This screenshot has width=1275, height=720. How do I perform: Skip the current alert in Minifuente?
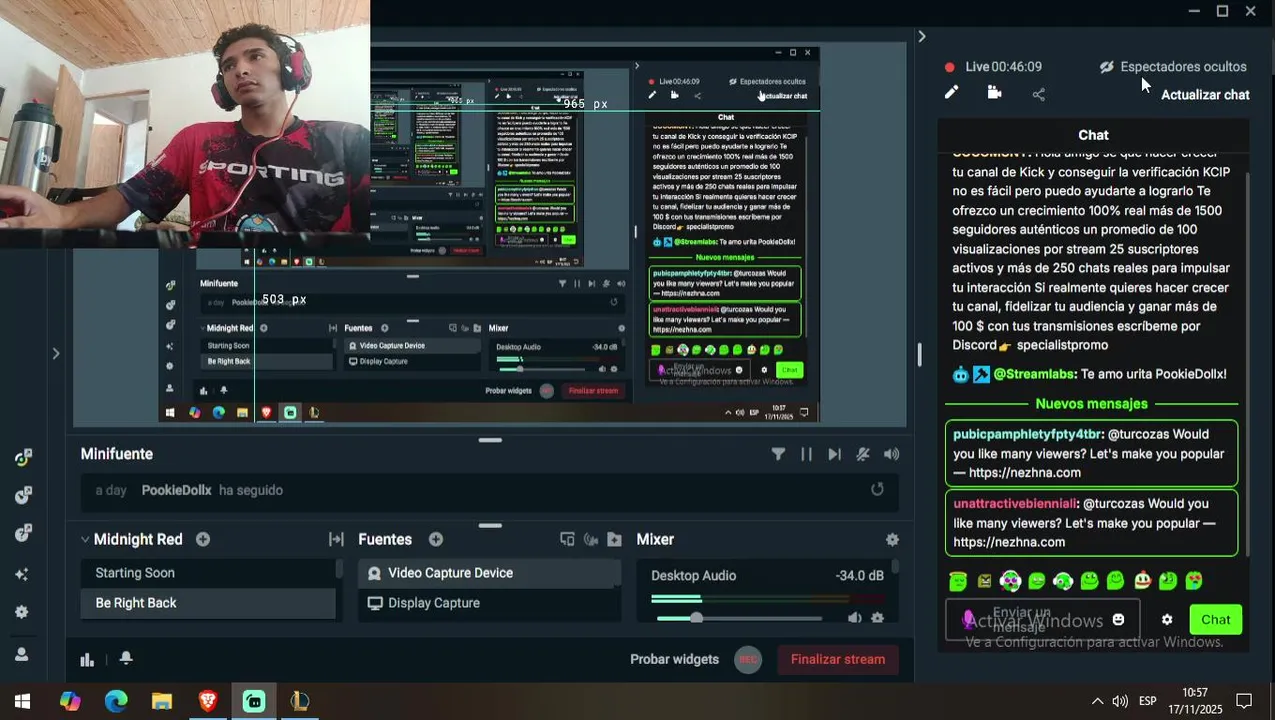coord(834,454)
